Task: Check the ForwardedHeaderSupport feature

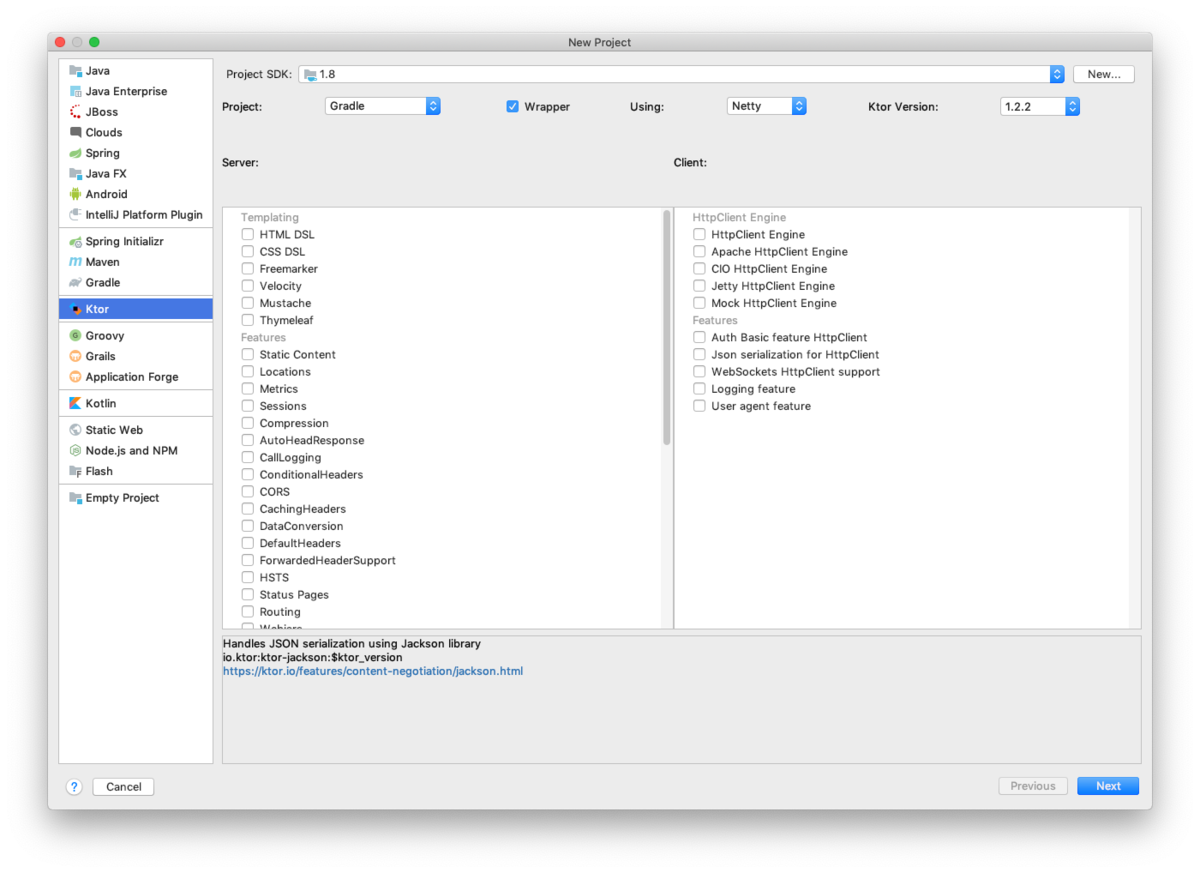Action: (248, 561)
